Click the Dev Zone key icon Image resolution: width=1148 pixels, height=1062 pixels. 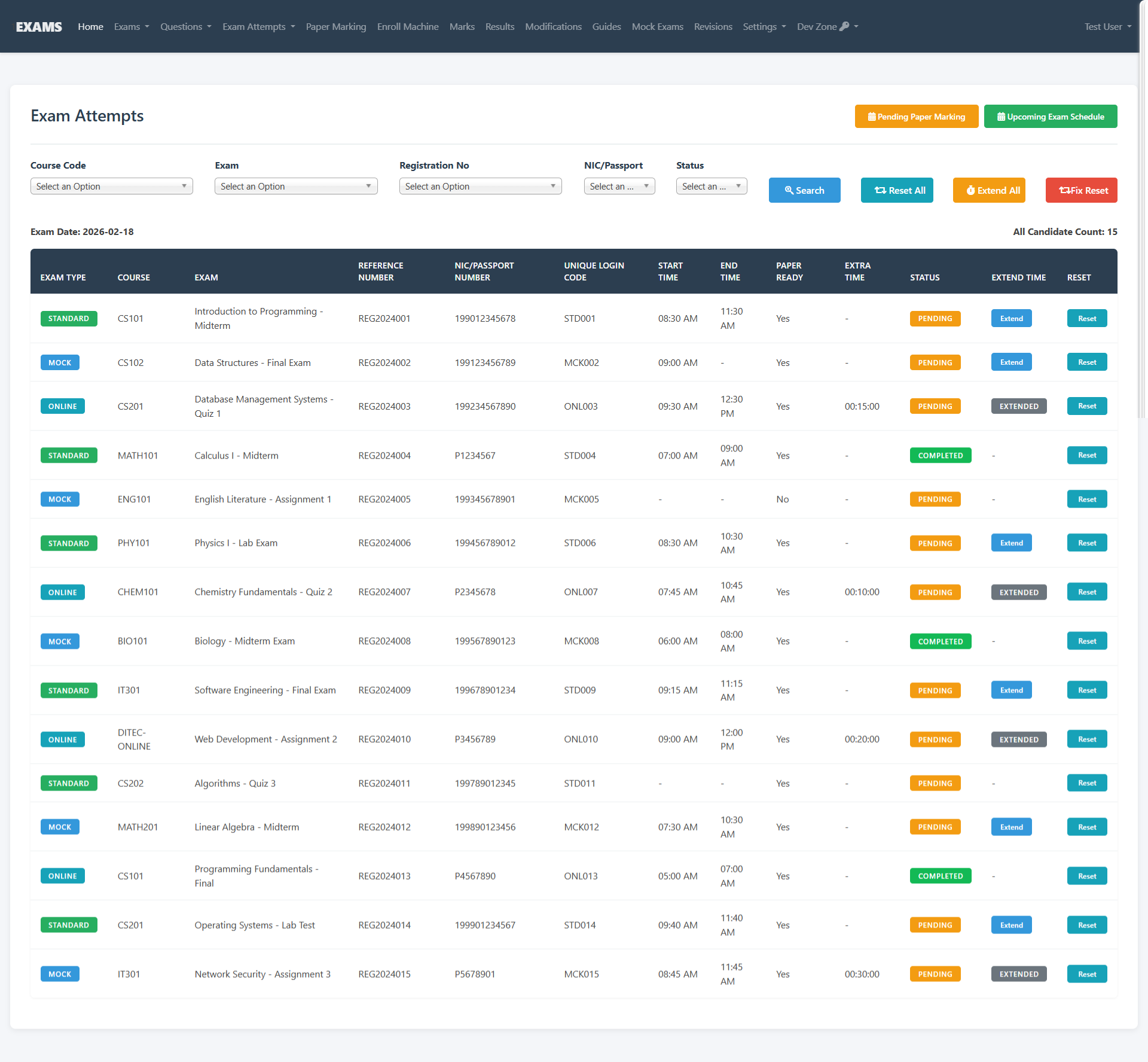point(844,26)
